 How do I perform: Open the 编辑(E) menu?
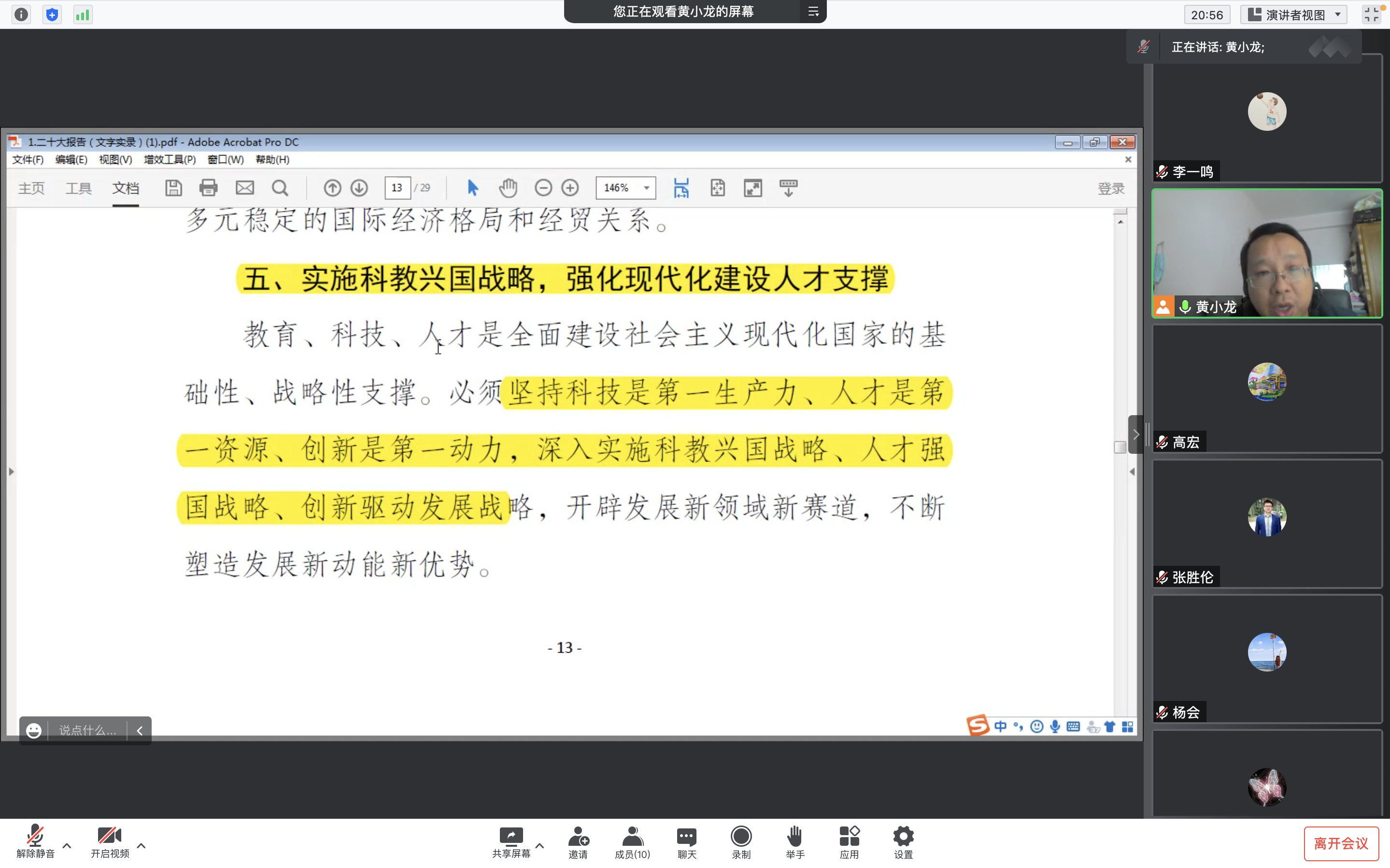pos(71,160)
